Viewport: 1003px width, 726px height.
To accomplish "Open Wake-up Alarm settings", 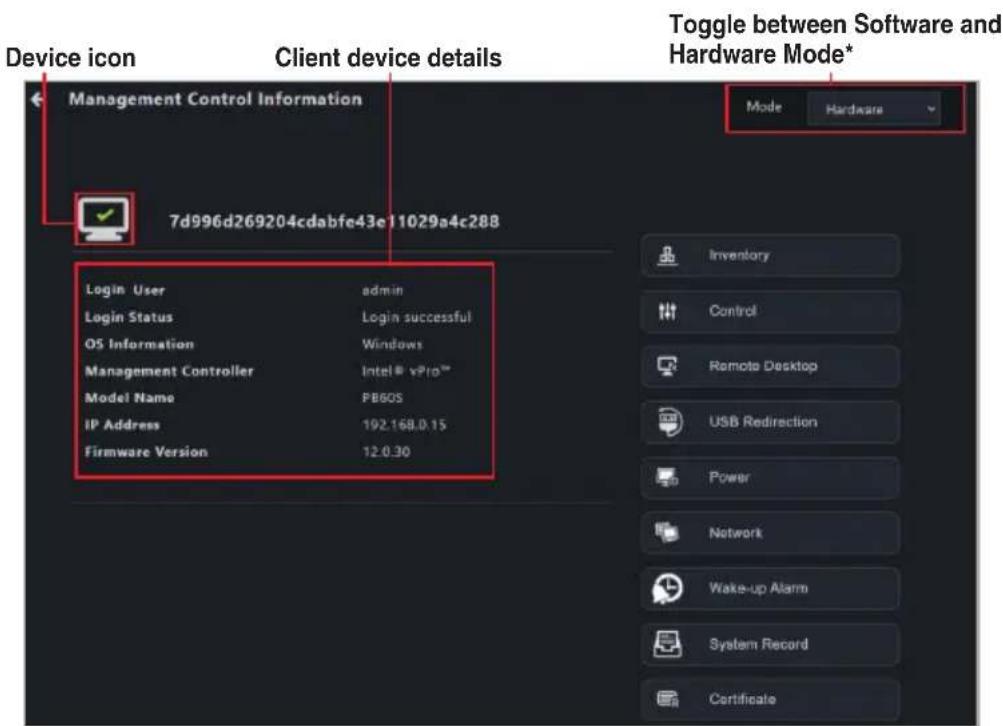I will tap(771, 588).
